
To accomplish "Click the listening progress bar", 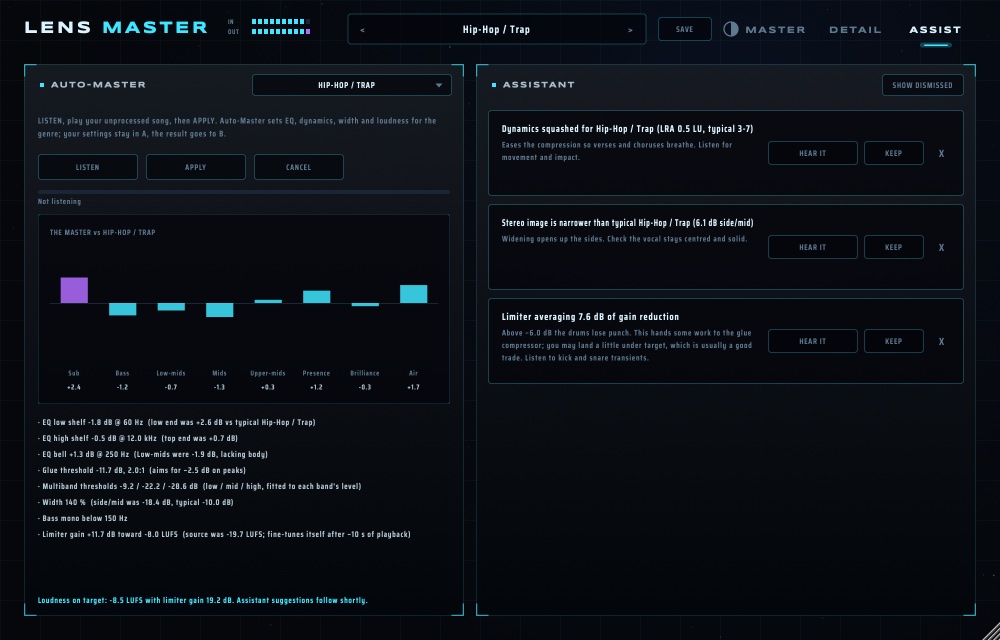I will [244, 191].
